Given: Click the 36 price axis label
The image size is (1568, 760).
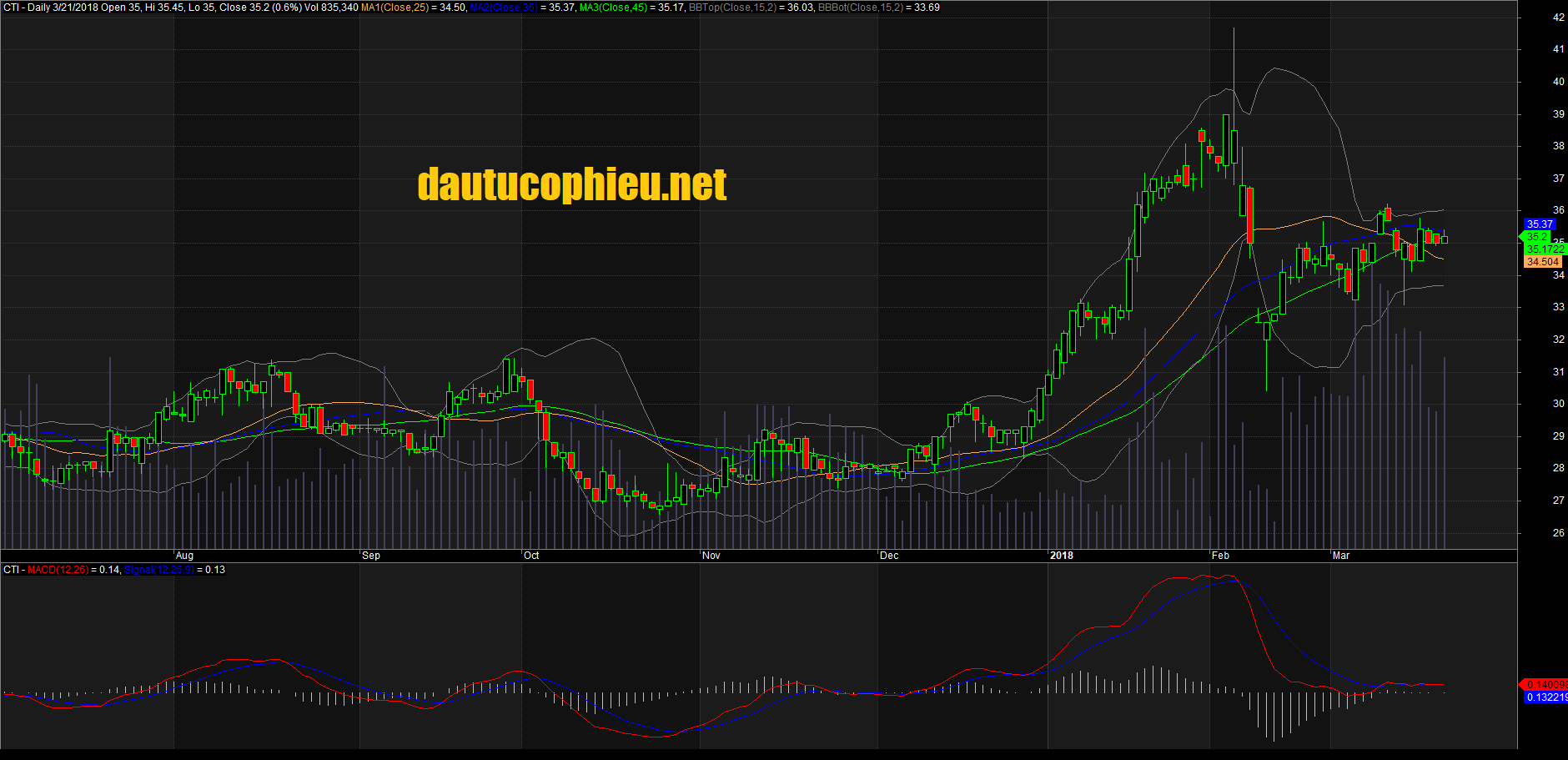Looking at the screenshot, I should pyautogui.click(x=1558, y=210).
